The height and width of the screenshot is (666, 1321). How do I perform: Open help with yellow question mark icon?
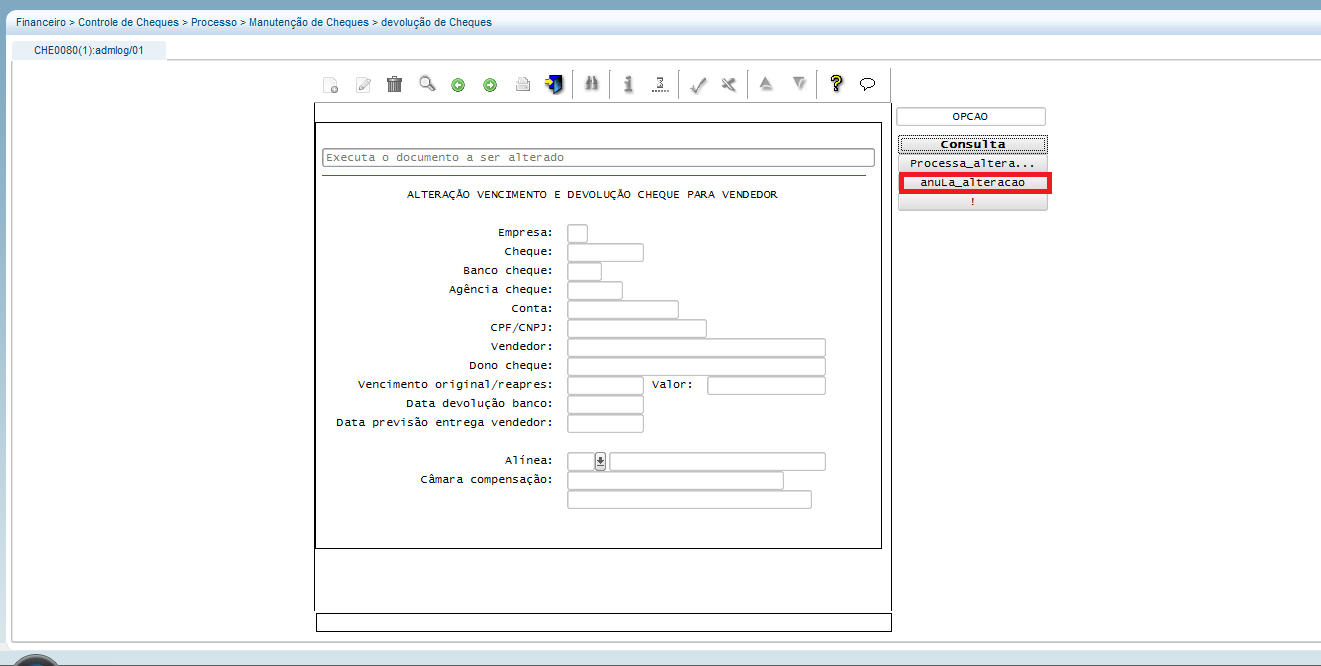click(837, 84)
